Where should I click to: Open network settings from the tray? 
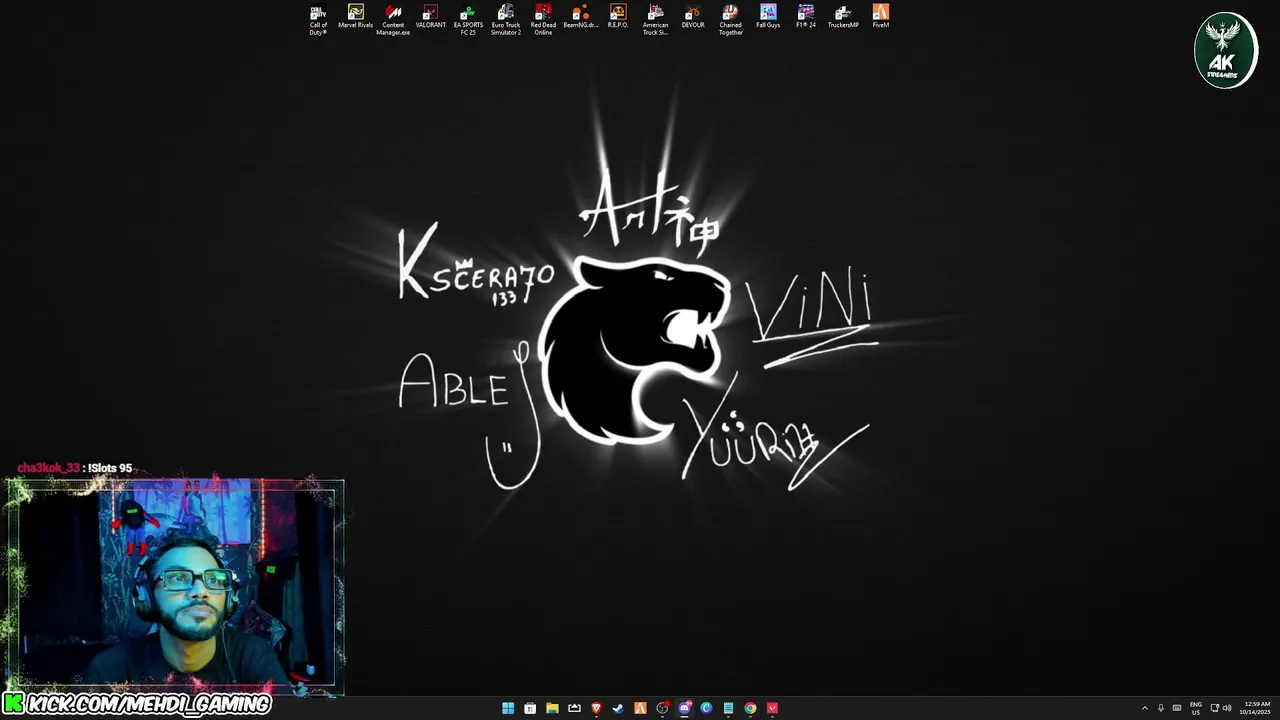point(1215,708)
